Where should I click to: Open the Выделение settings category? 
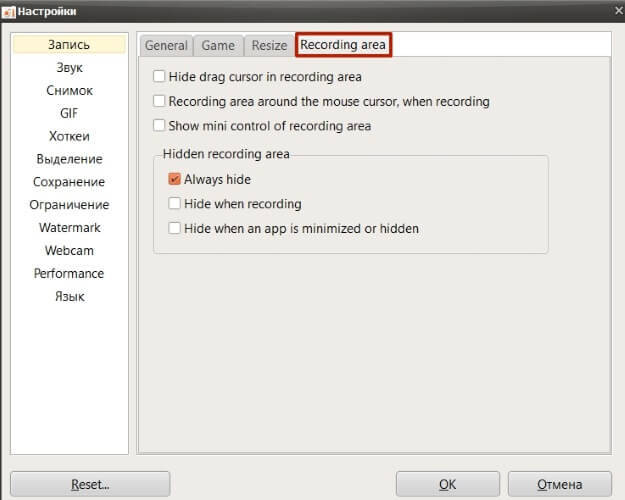click(69, 159)
